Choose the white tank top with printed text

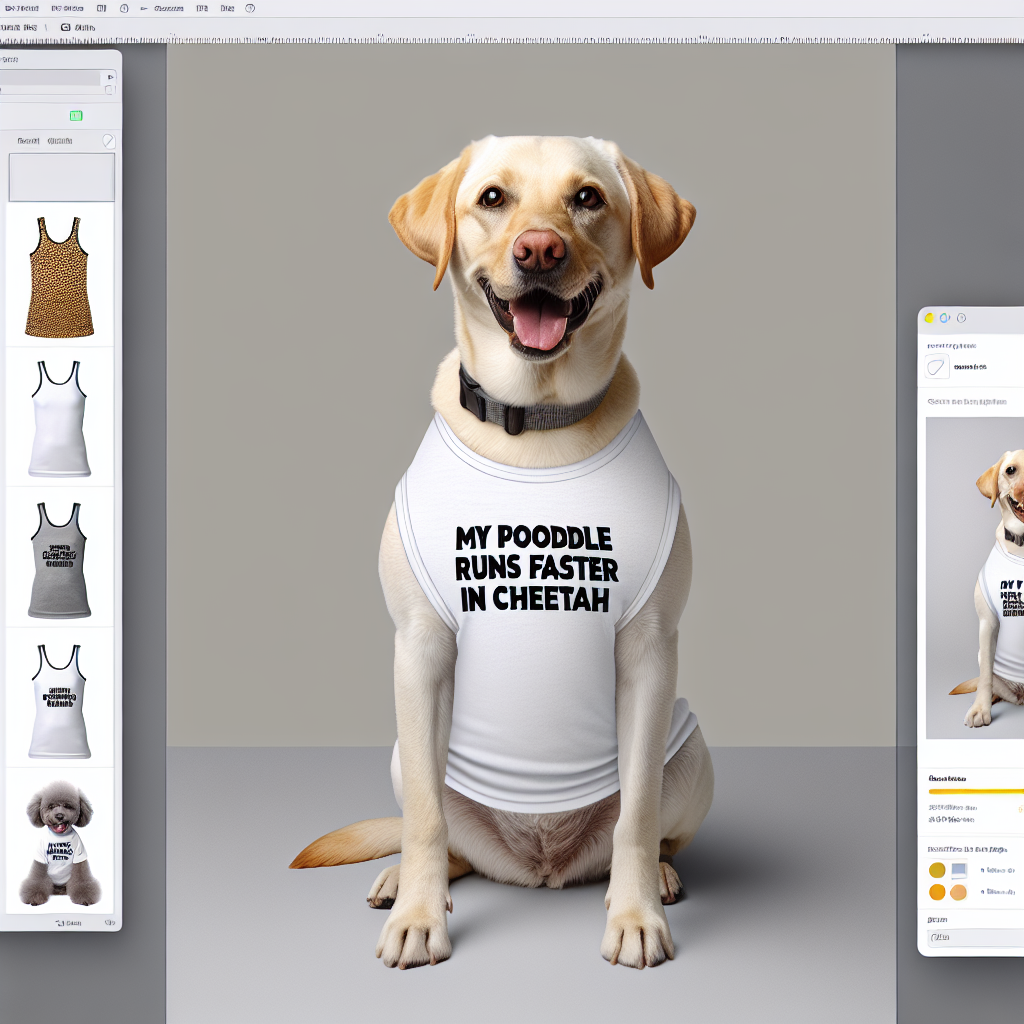59,701
